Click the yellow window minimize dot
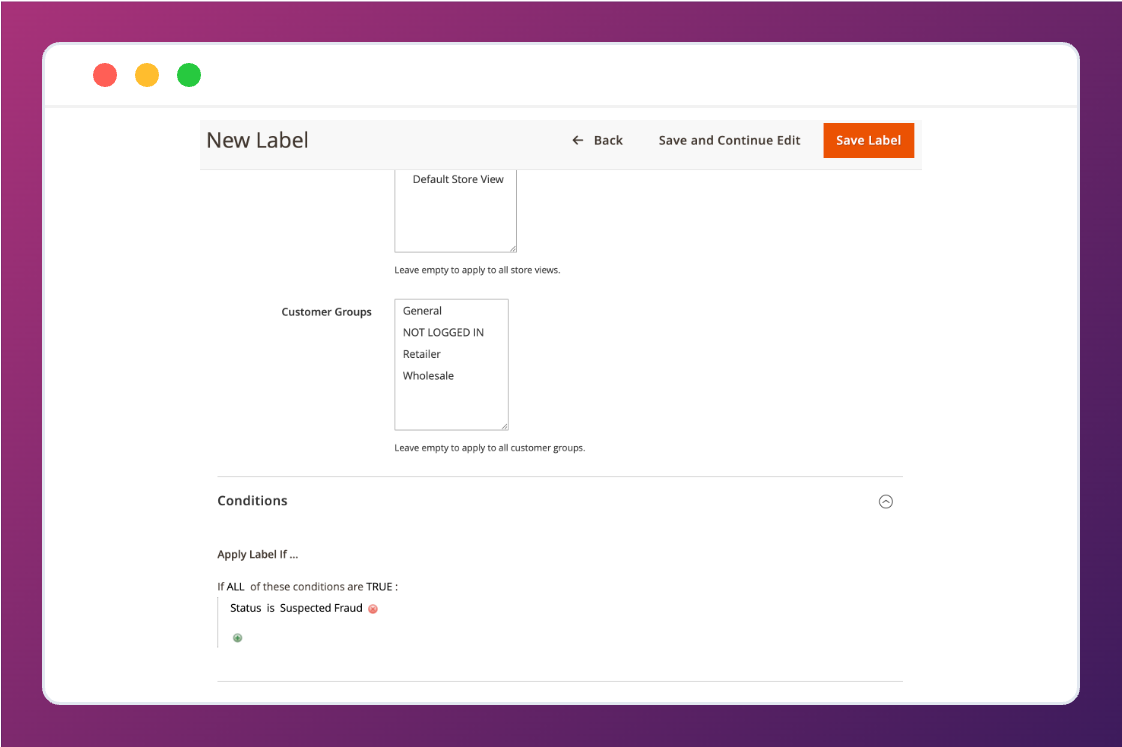The image size is (1122, 747). coord(147,75)
